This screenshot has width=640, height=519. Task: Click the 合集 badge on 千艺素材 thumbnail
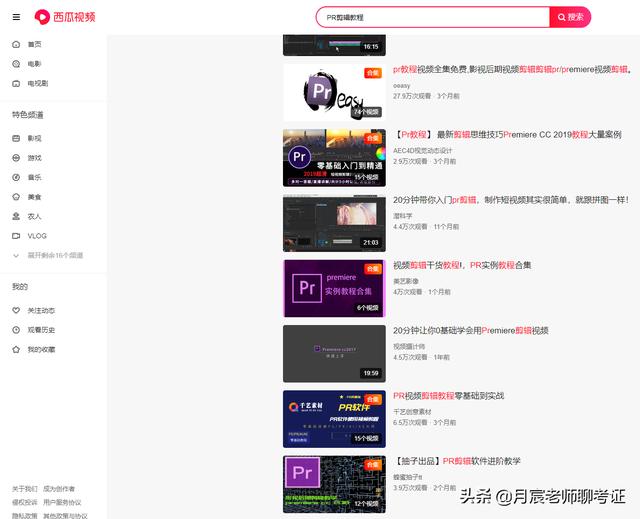coord(373,399)
